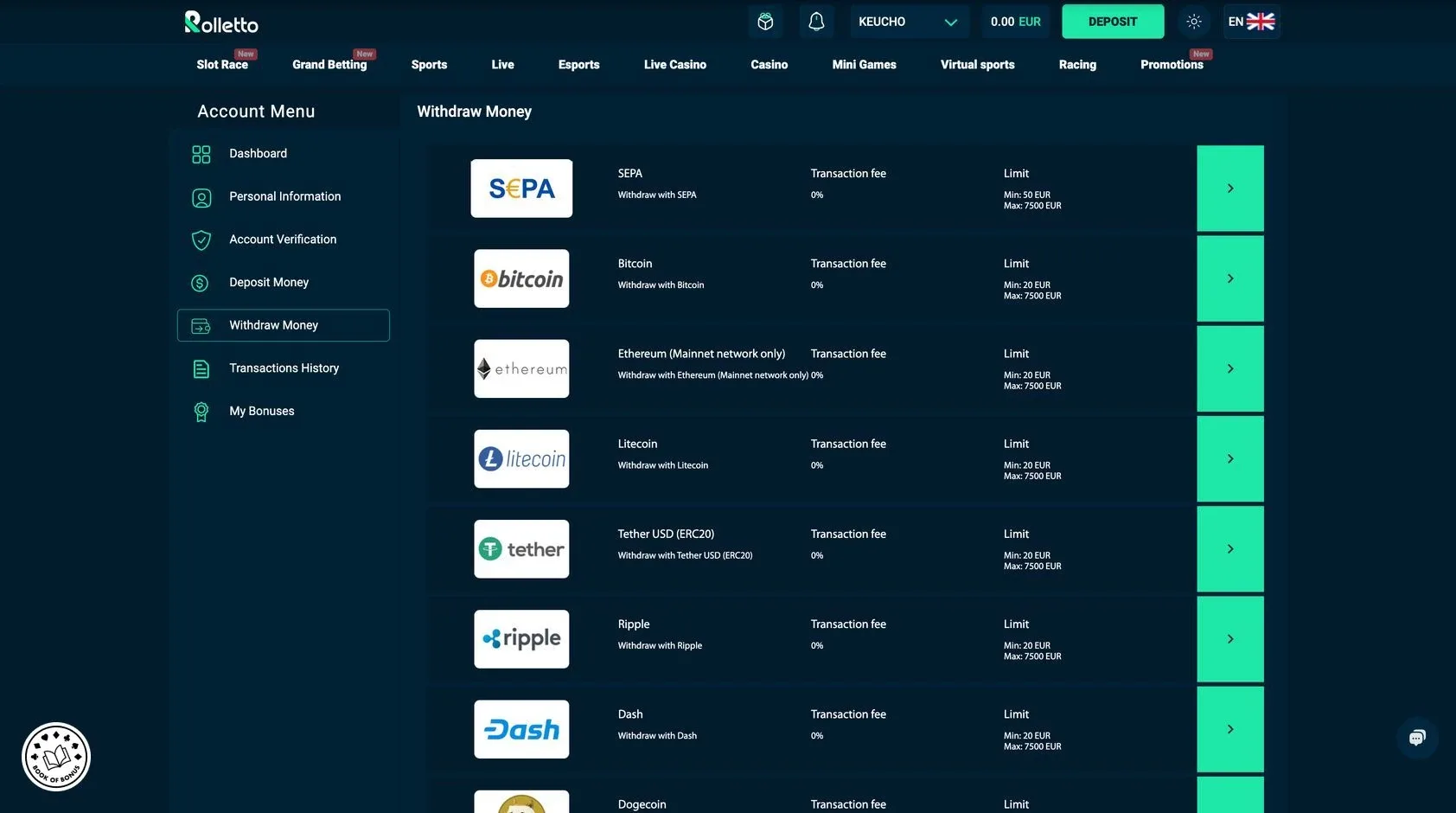Open the Esports section
Image resolution: width=1456 pixels, height=813 pixels.
tap(578, 64)
